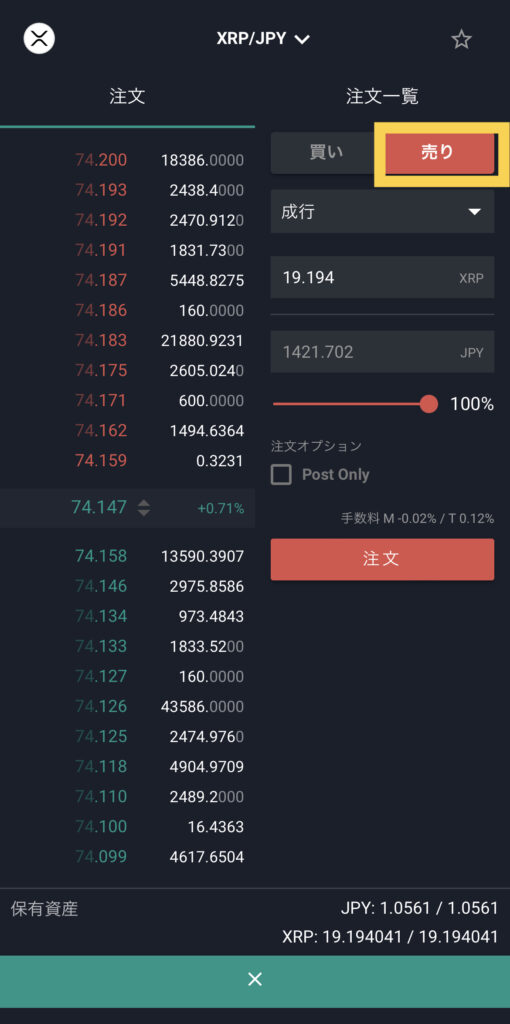Pick the lowest ask price 74.159
This screenshot has width=510, height=1024.
coord(101,461)
